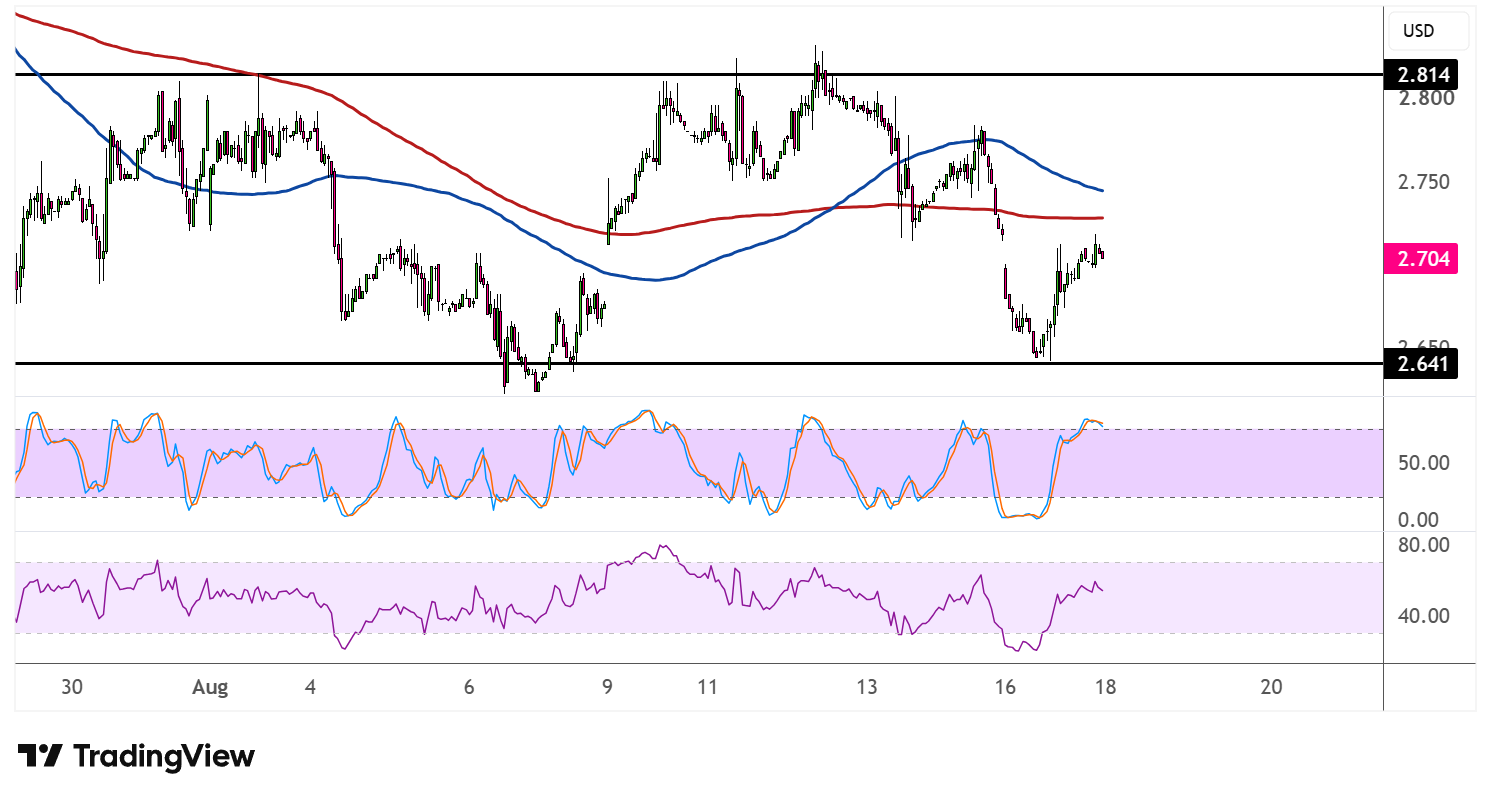Viewport: 1491px width, 801px height.
Task: Select the lower black horizontal support line
Action: point(700,364)
